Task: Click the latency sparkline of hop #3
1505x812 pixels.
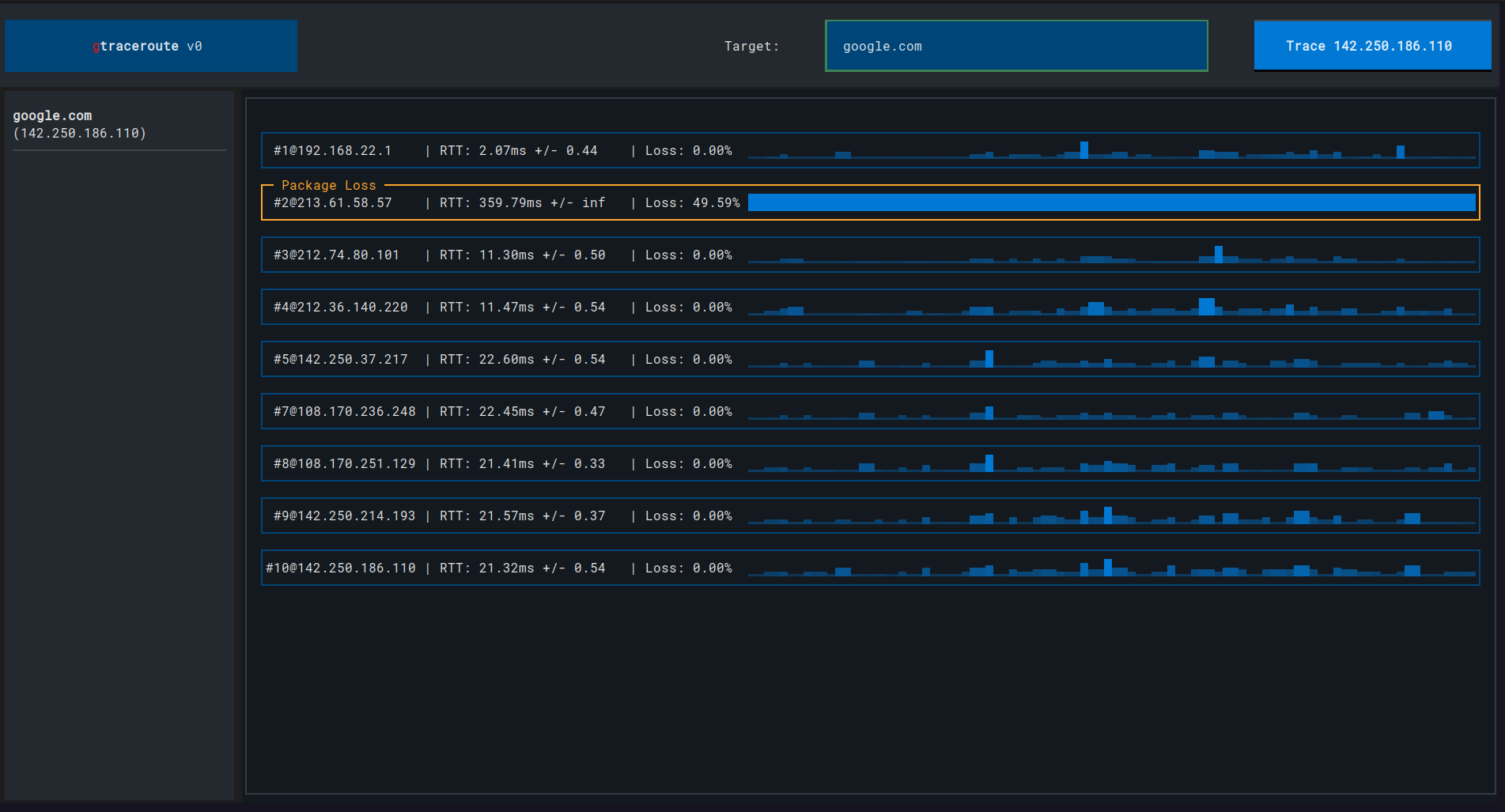Action: (1112, 255)
